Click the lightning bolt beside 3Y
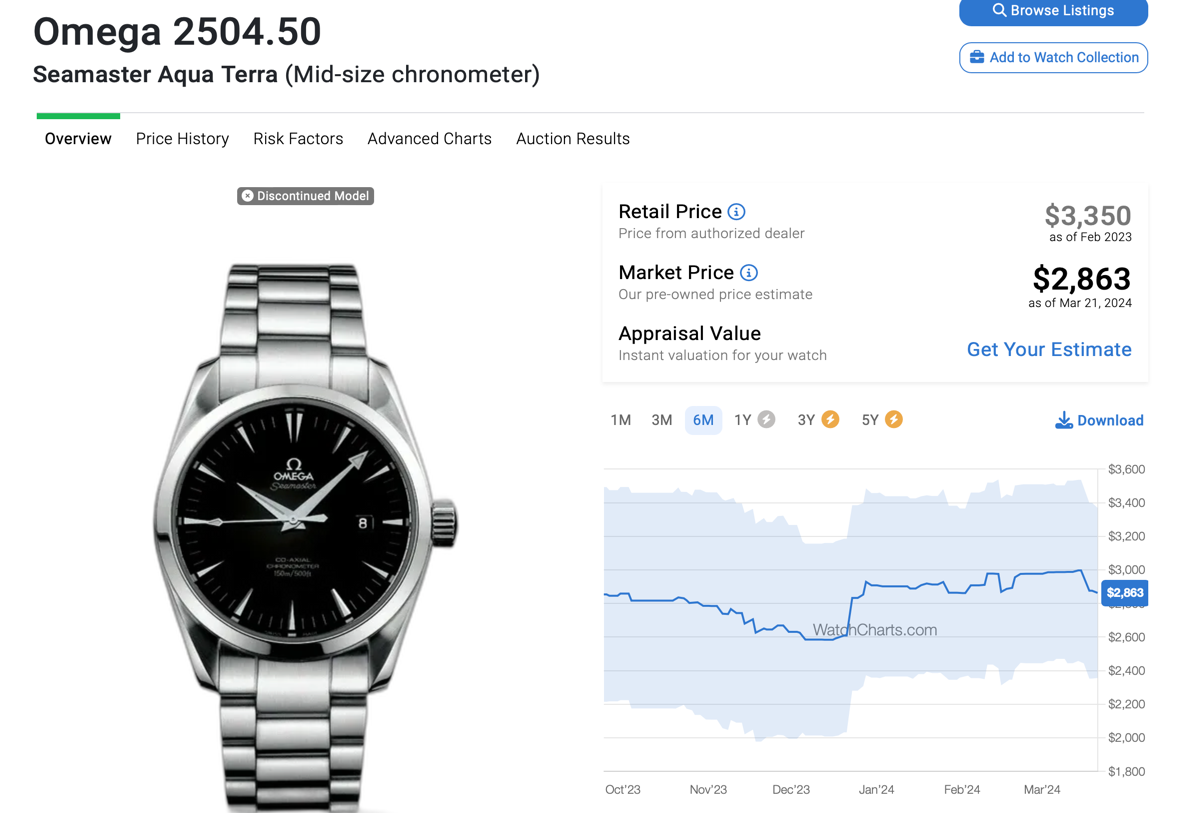 coord(831,420)
